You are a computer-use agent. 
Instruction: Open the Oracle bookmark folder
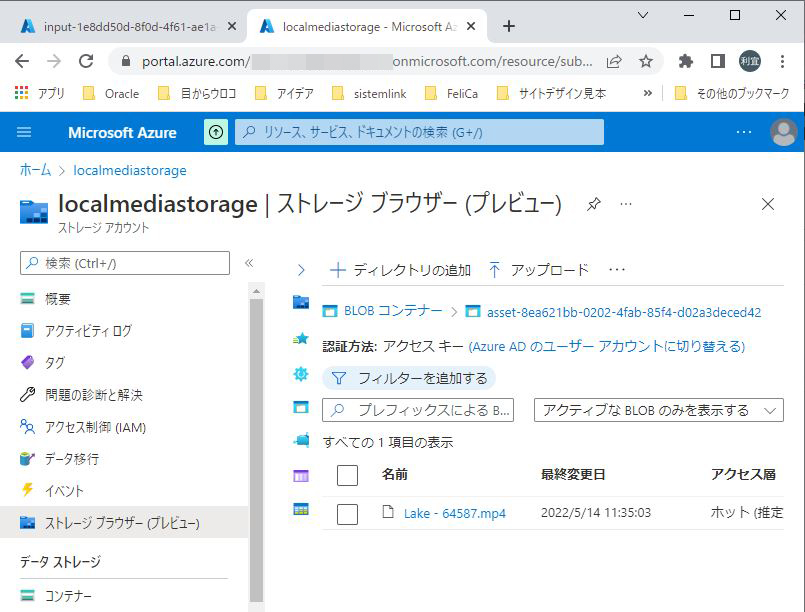tap(111, 93)
